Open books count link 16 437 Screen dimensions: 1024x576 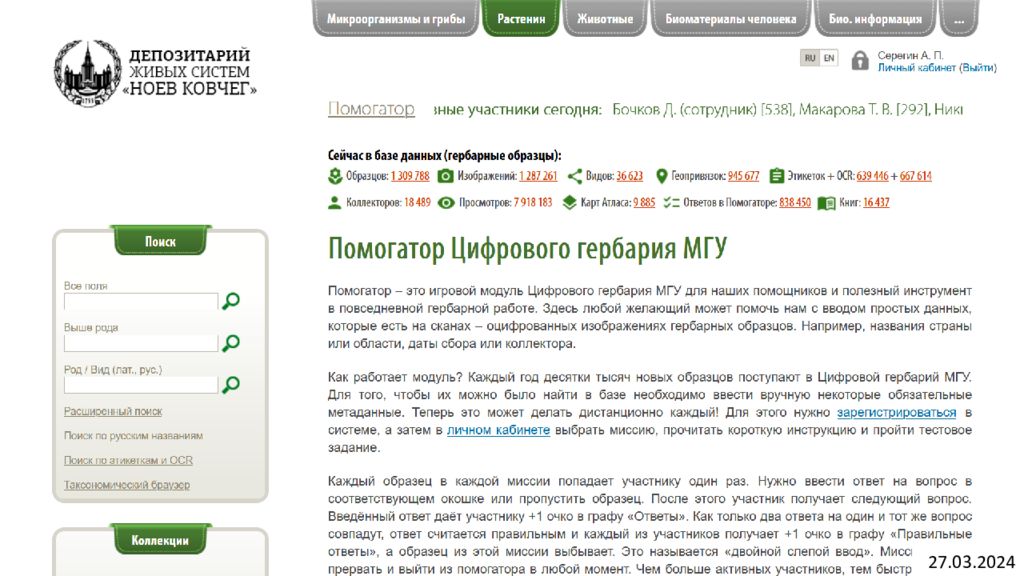[x=876, y=203]
